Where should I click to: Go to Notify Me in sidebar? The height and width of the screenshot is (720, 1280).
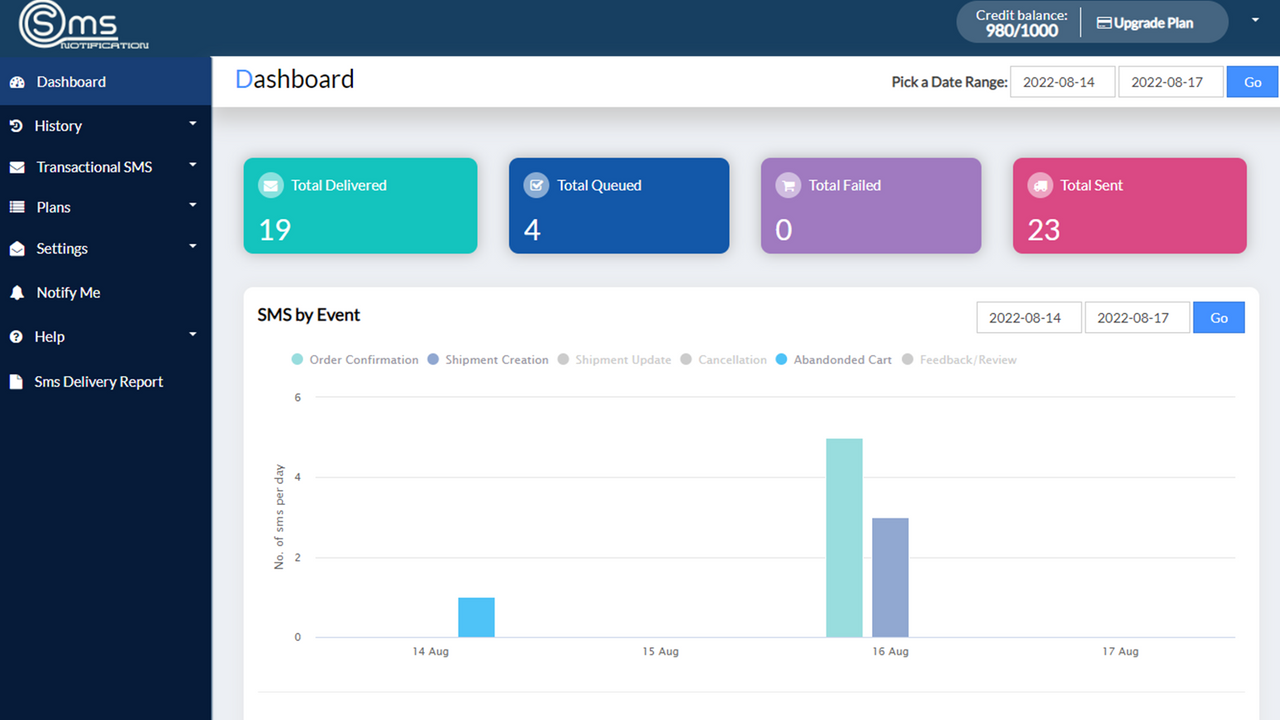[x=106, y=293]
